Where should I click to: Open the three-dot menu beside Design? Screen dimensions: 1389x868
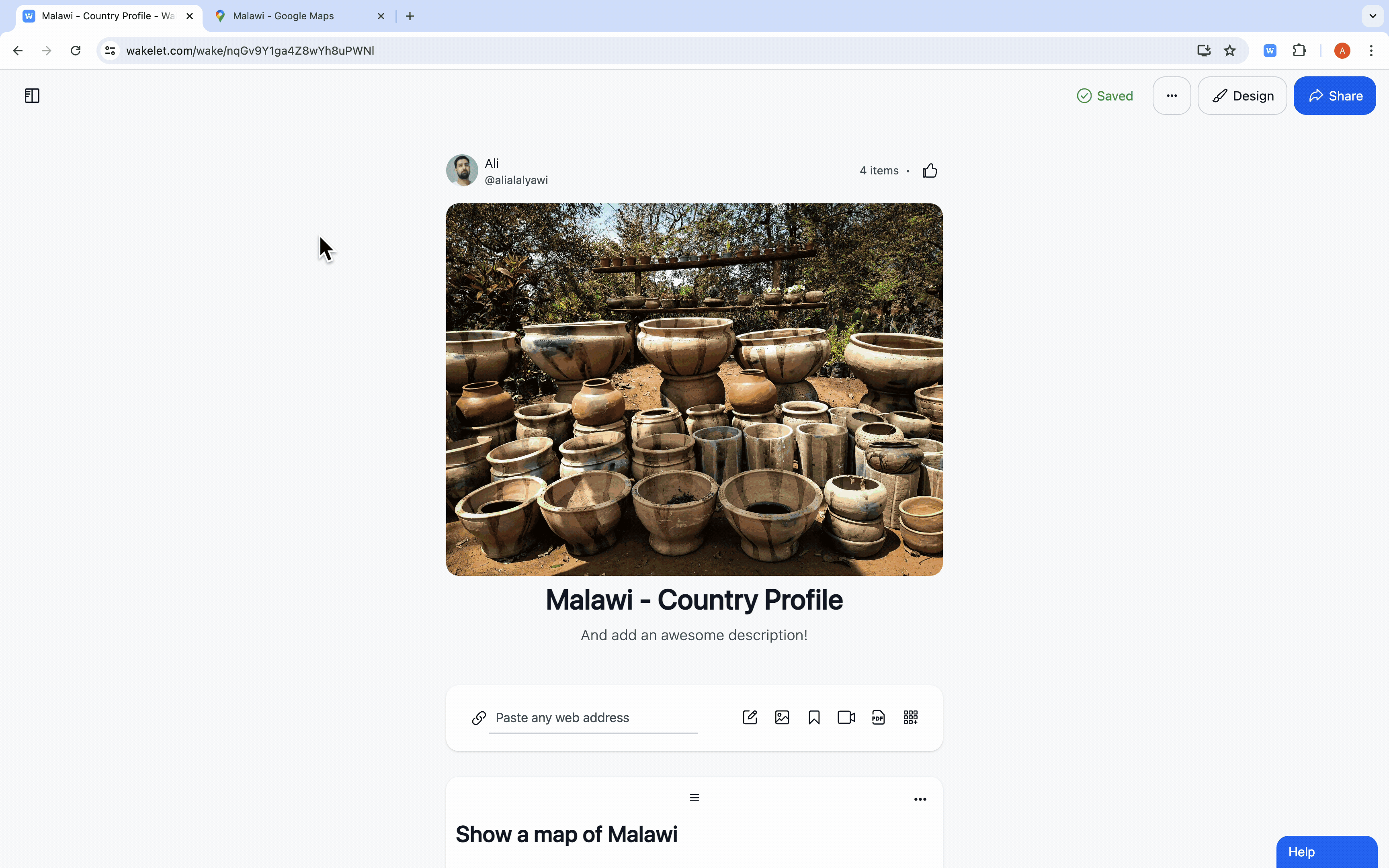[1172, 96]
